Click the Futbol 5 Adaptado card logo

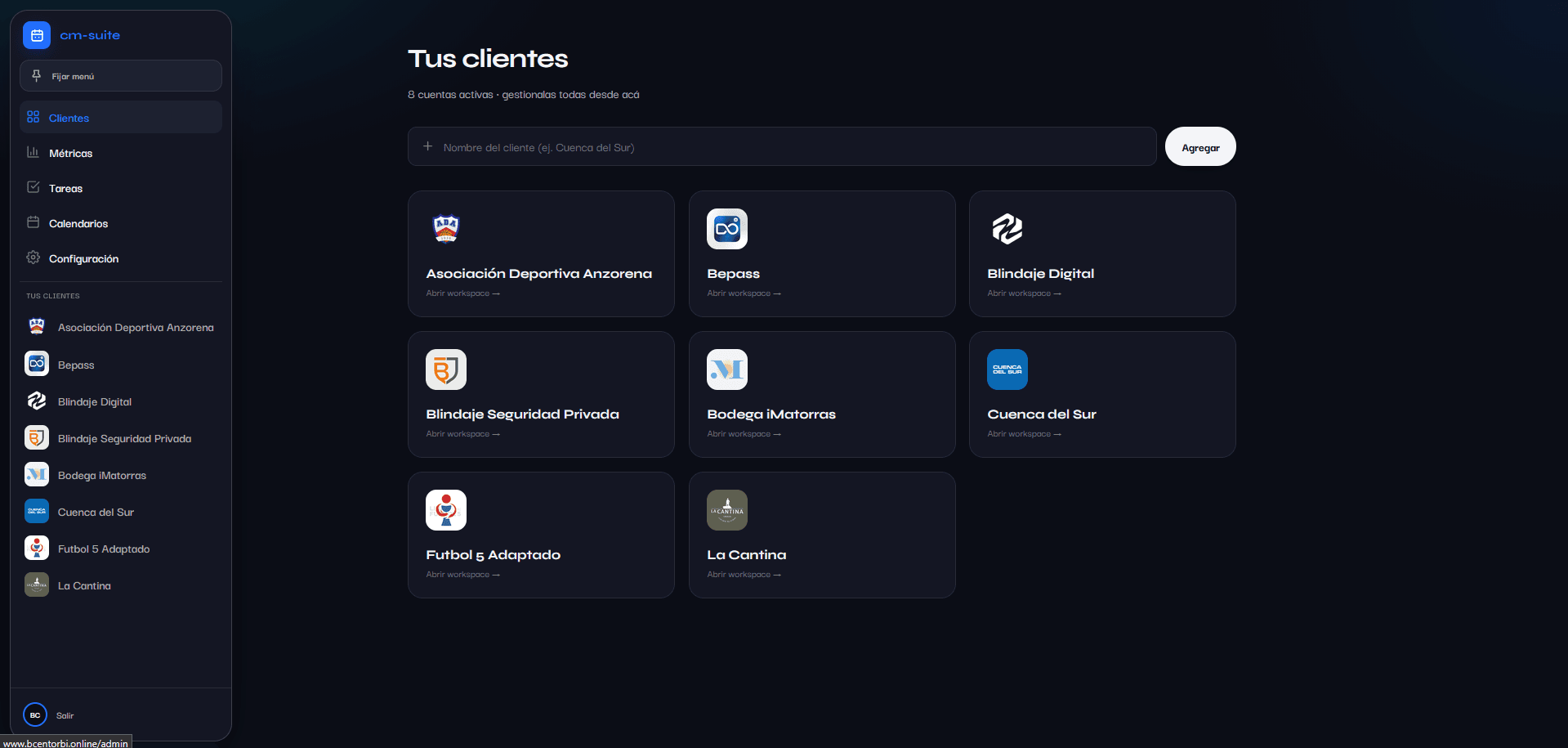(446, 510)
